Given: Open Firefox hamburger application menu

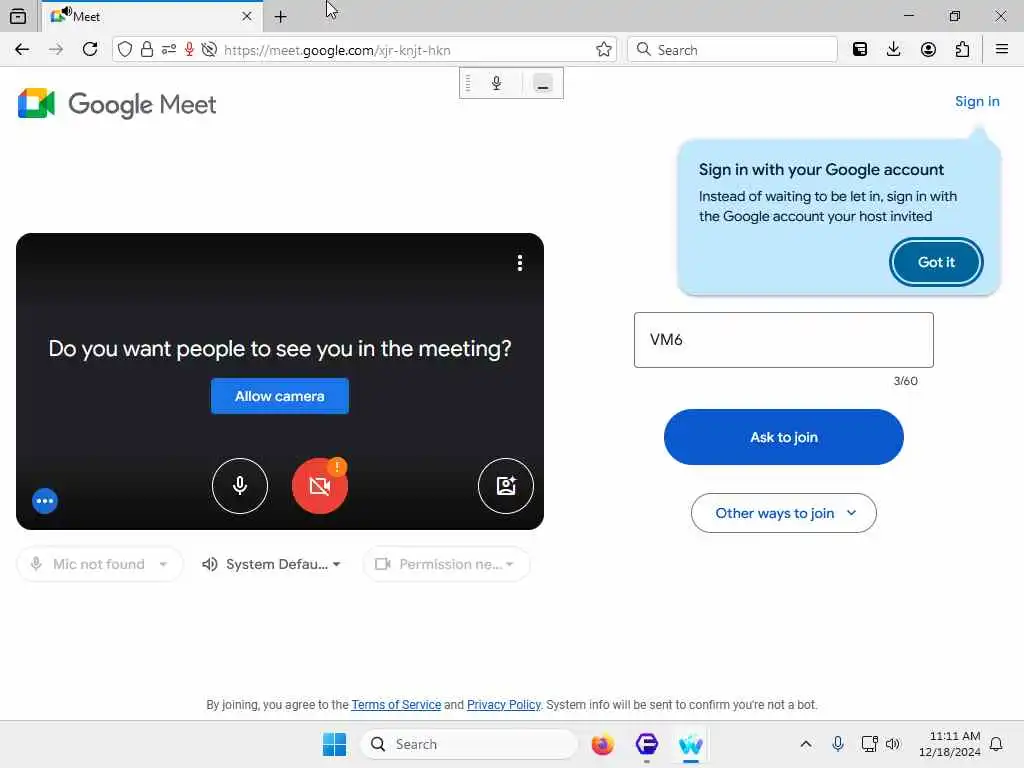Looking at the screenshot, I should [1002, 50].
